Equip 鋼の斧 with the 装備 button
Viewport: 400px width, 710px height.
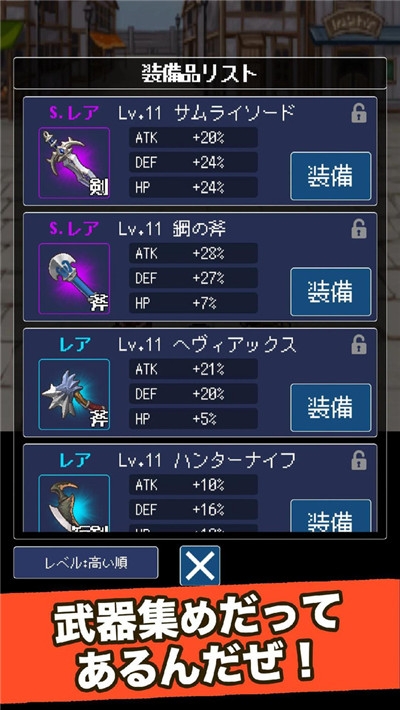click(x=331, y=292)
